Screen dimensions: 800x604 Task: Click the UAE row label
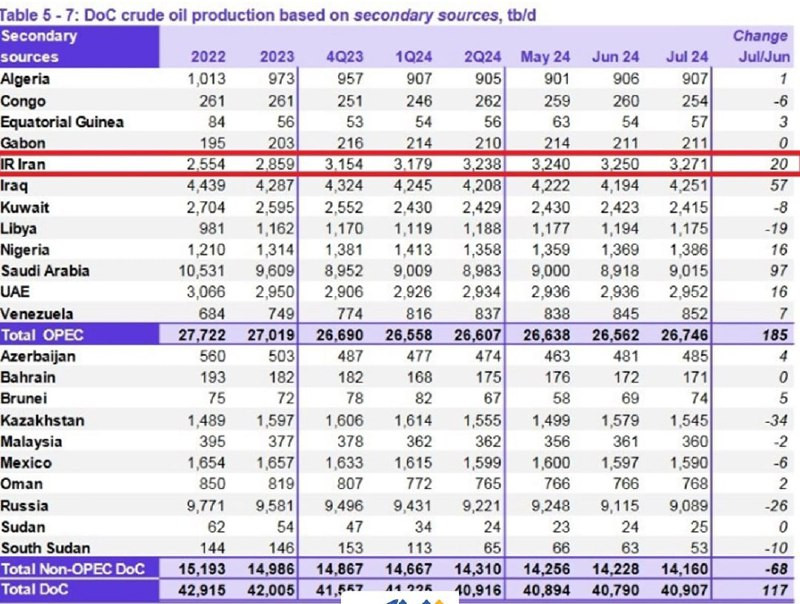click(x=15, y=291)
